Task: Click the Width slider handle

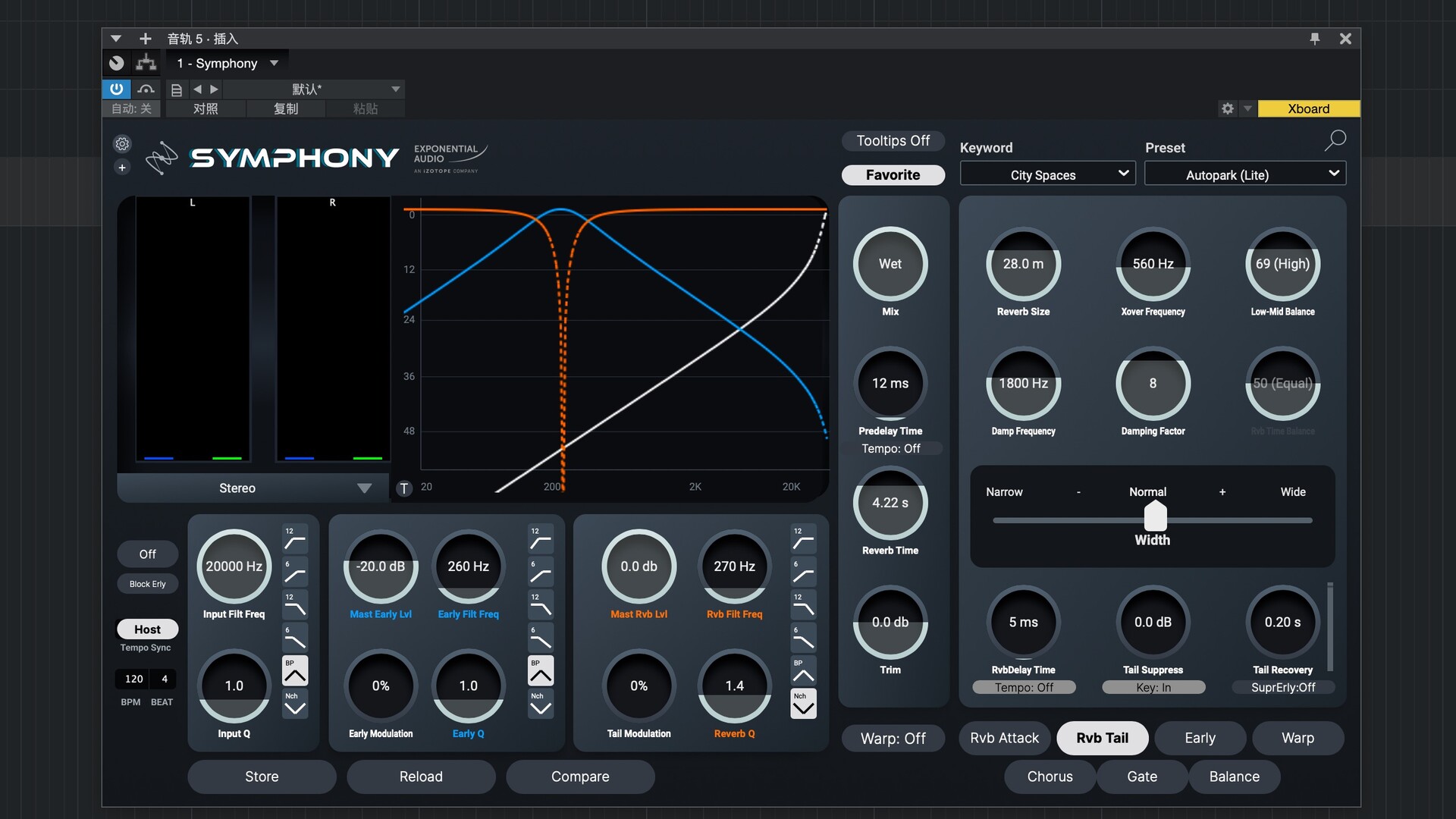Action: [x=1155, y=517]
